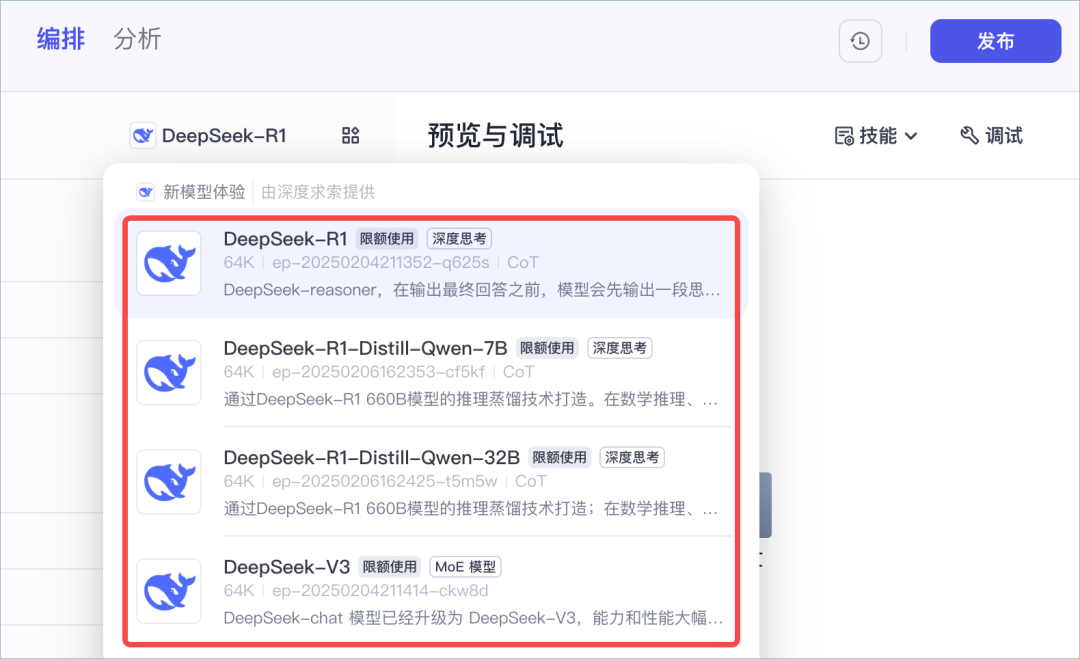Click 深度思考 tag on DeepSeek-R1 row
The width and height of the screenshot is (1080, 659).
pos(459,239)
